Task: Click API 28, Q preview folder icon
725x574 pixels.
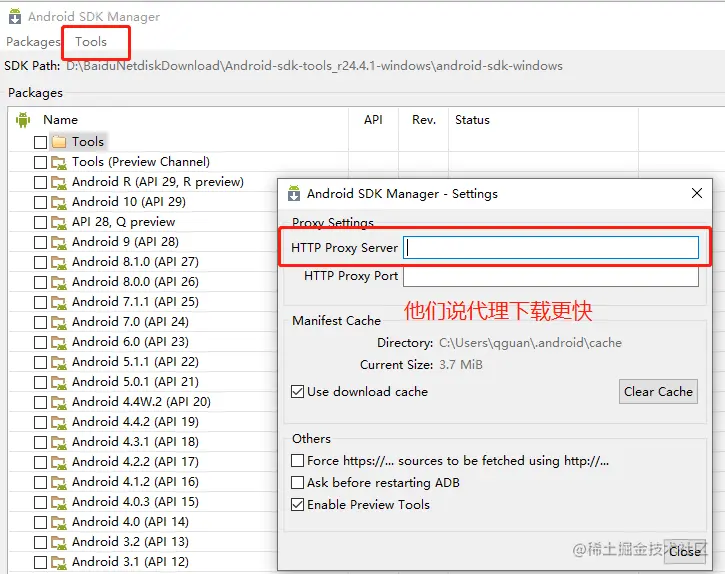Action: [x=59, y=222]
